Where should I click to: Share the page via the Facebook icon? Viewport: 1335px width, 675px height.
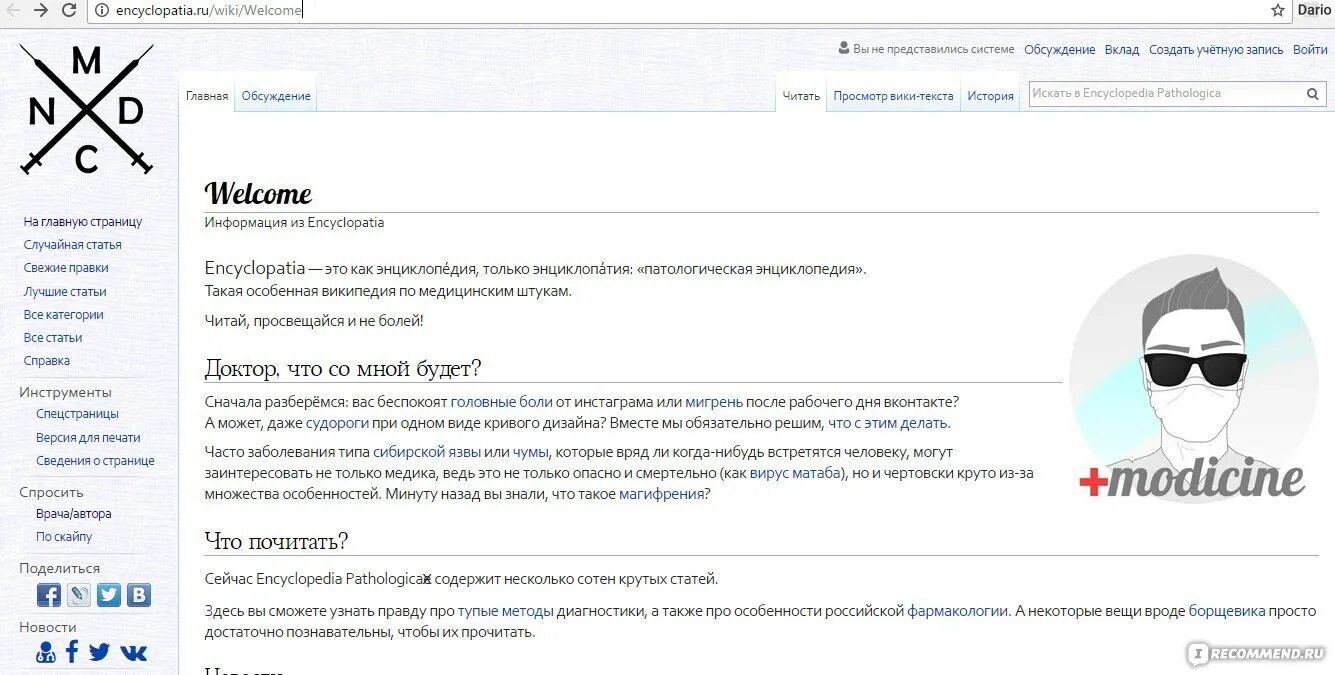tap(48, 594)
